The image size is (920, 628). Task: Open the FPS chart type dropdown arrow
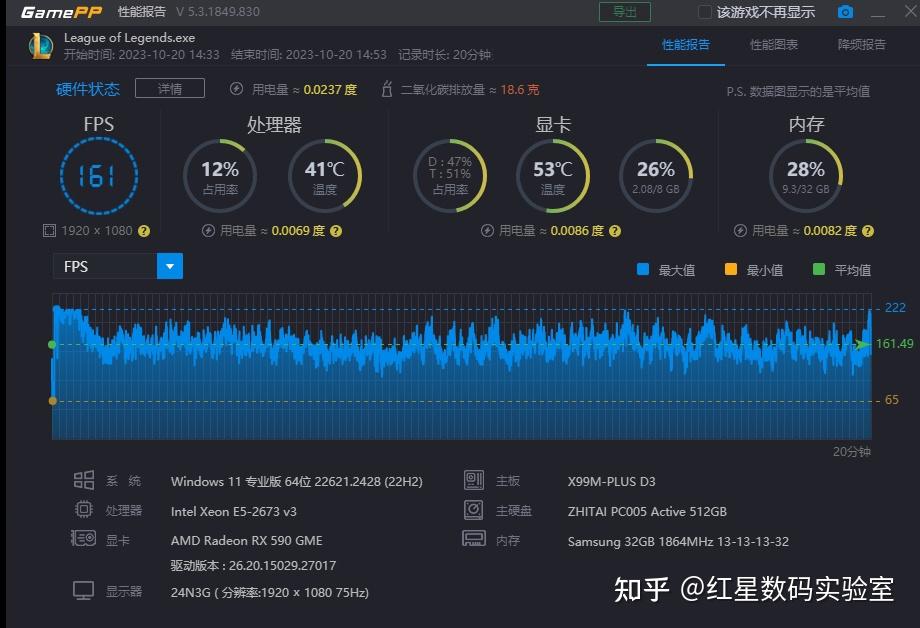coord(170,266)
